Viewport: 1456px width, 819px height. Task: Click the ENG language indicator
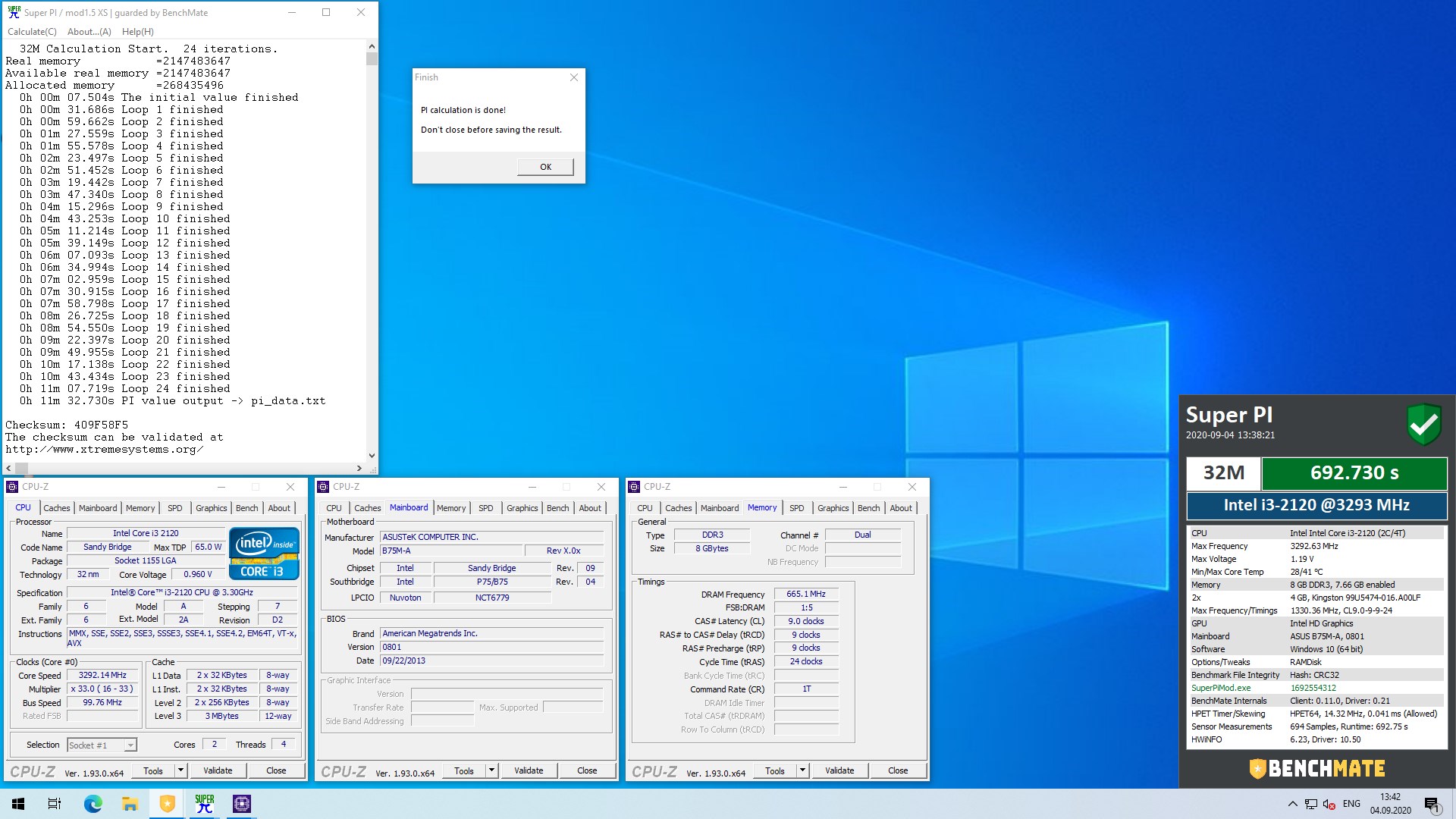pyautogui.click(x=1351, y=804)
